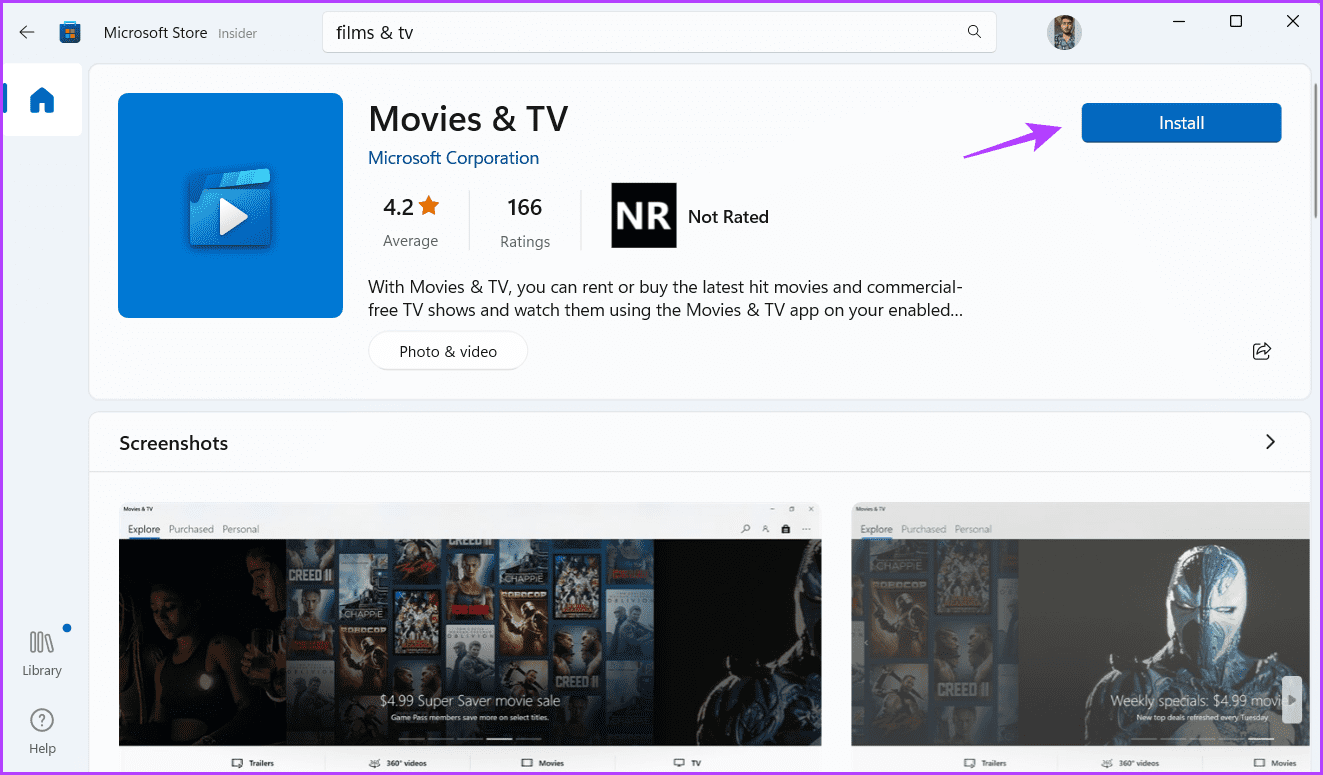
Task: Click the 4.2 Average rating
Action: coord(411,222)
